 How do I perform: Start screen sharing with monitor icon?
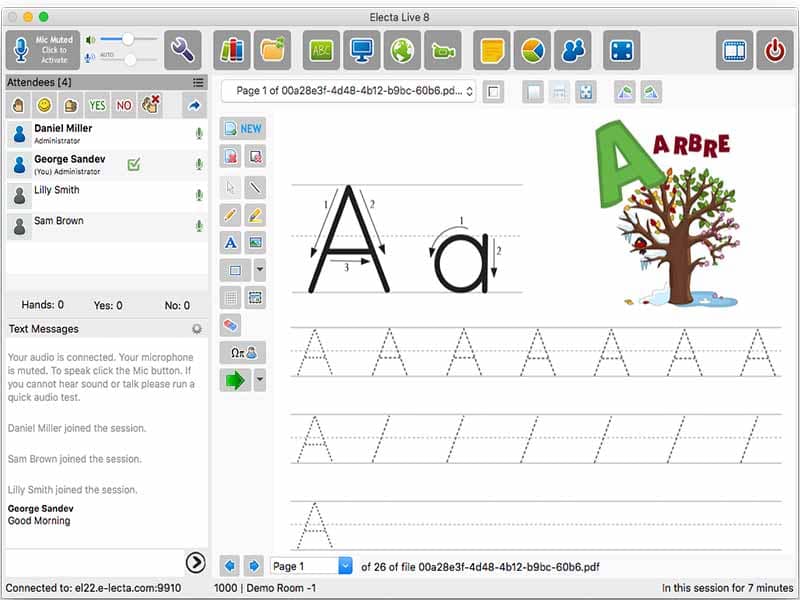pos(362,50)
